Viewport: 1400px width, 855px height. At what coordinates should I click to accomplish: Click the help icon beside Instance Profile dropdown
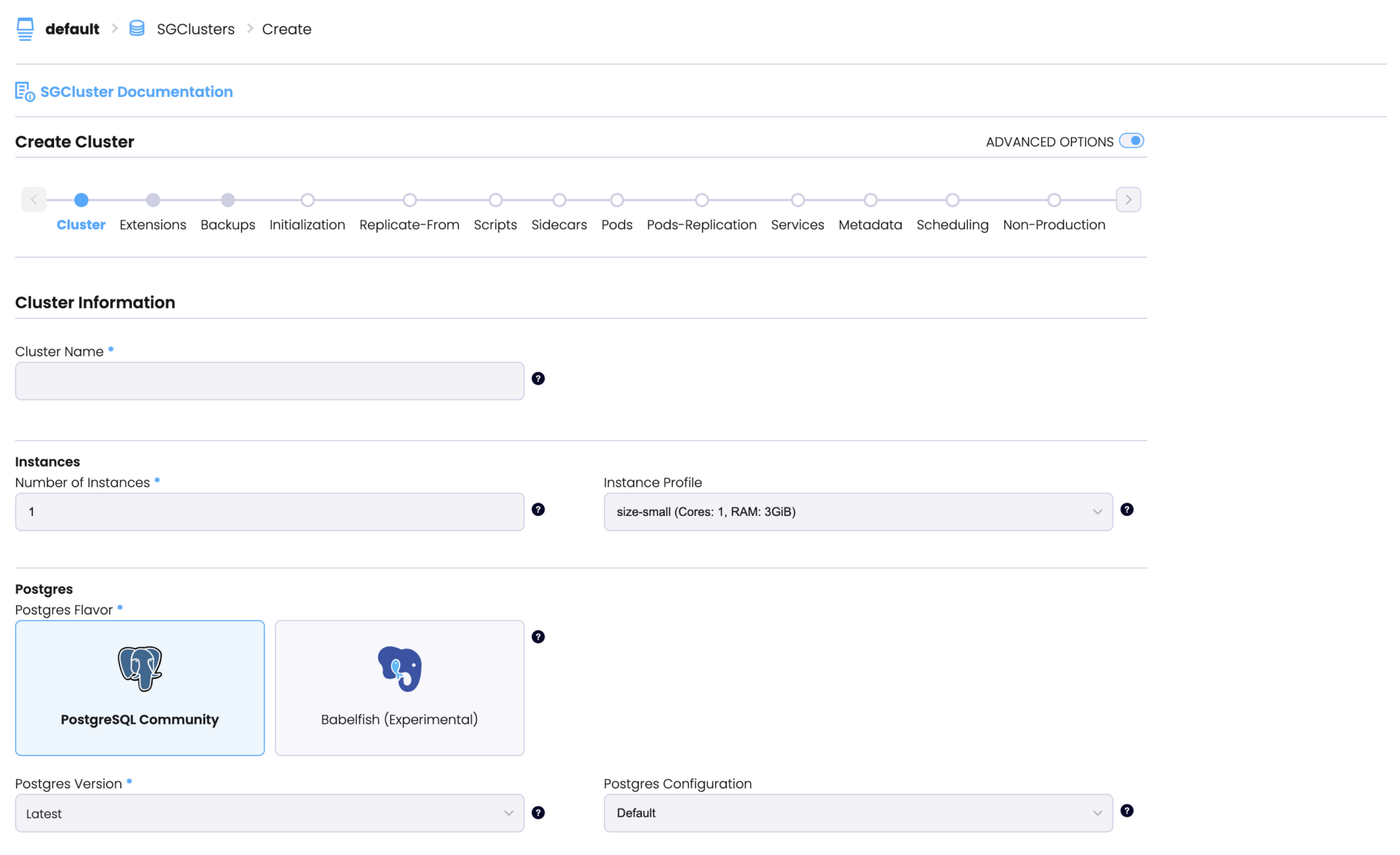pos(1126,509)
